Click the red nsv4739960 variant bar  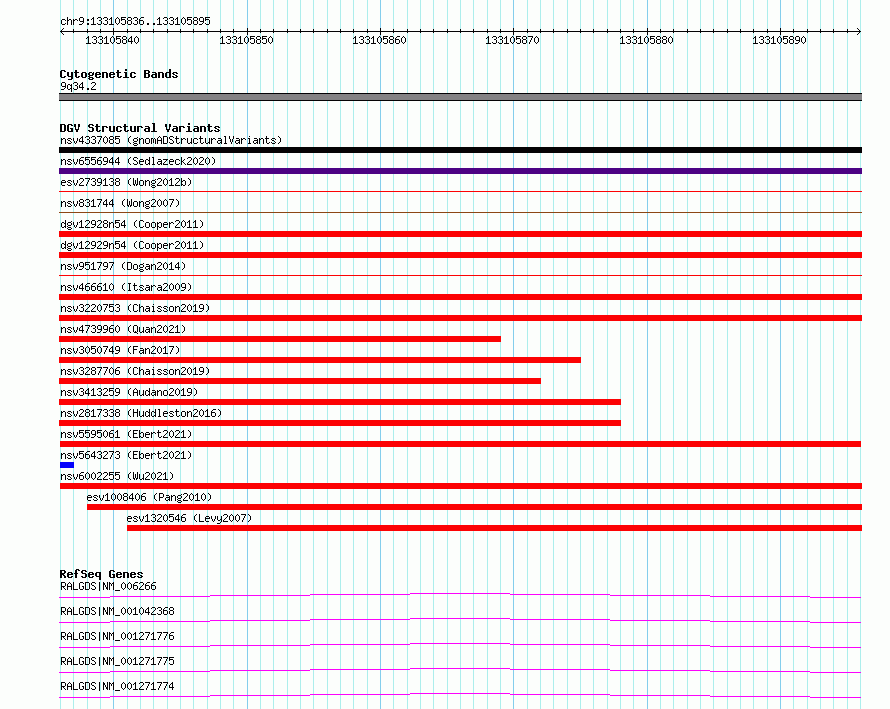point(280,339)
